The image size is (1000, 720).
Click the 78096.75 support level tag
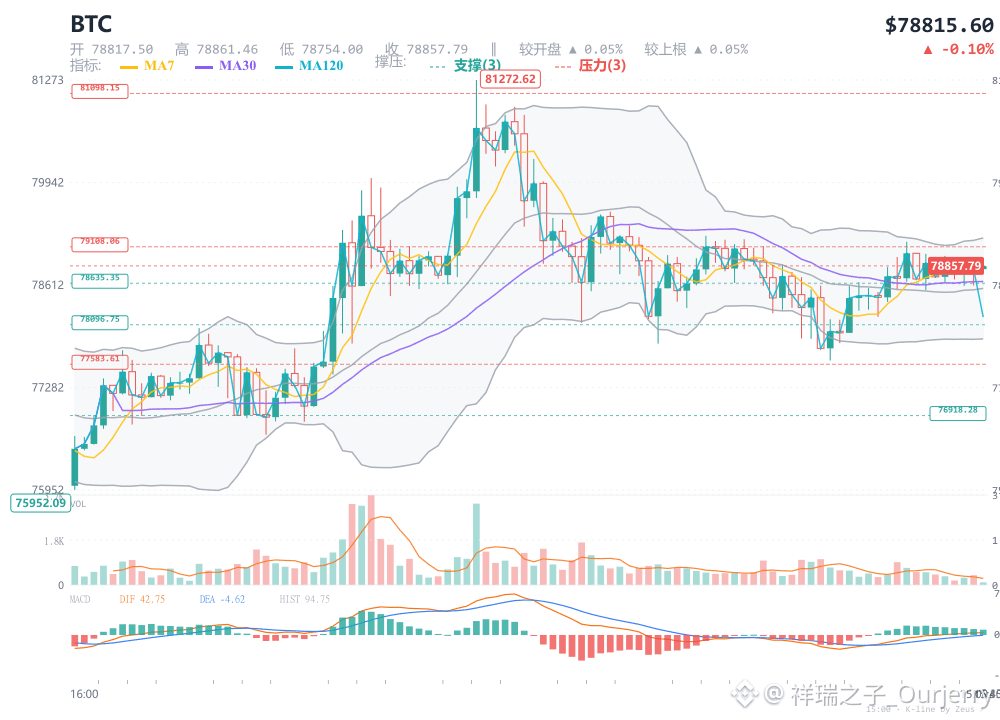[99, 322]
